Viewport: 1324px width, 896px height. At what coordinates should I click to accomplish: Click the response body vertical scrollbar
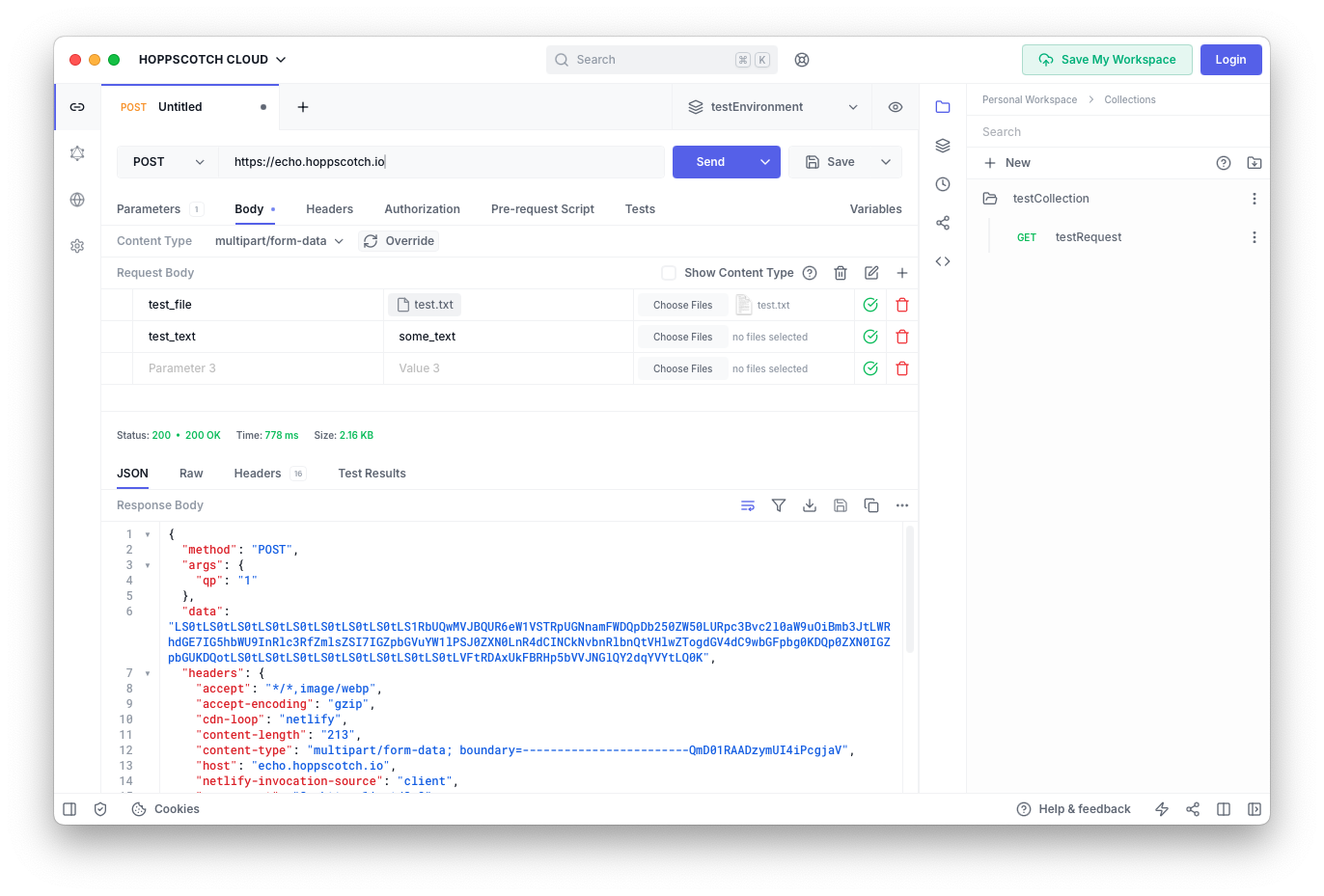coord(910,590)
